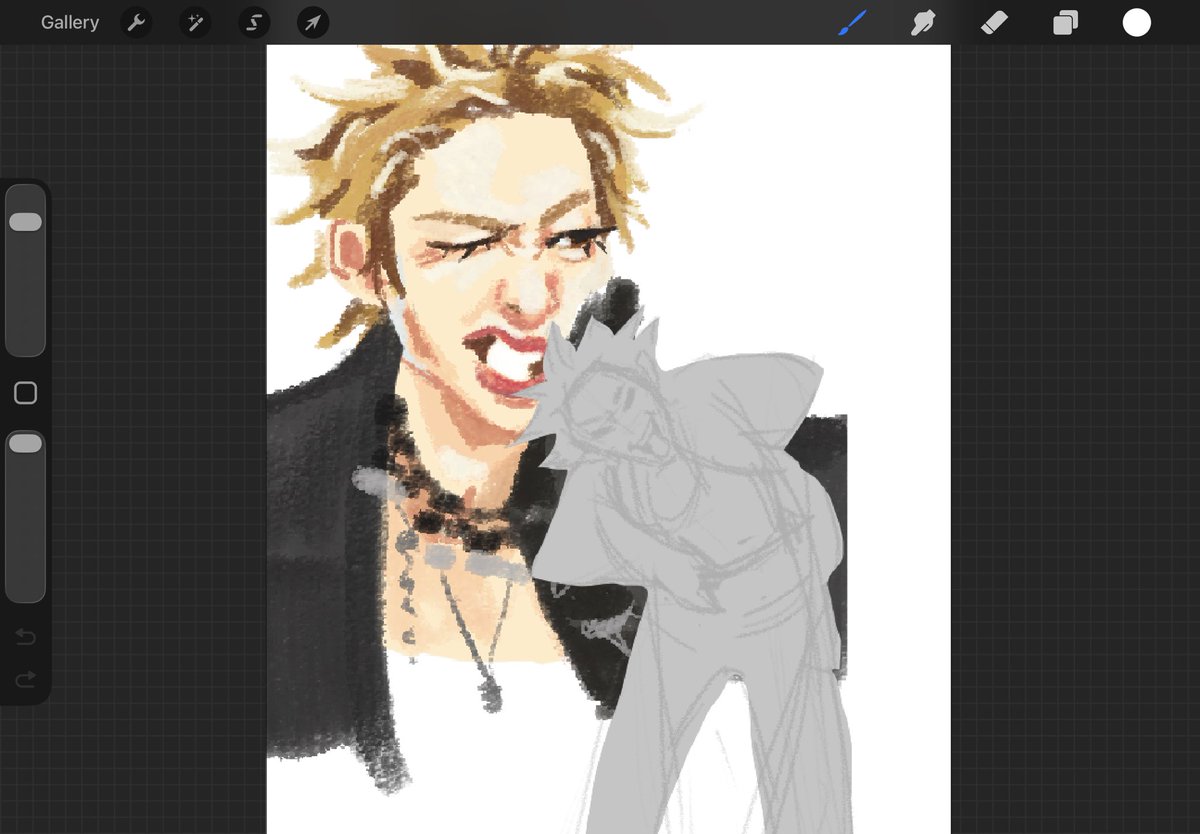Click the brush size slider handle
This screenshot has height=834, width=1200.
pos(26,222)
